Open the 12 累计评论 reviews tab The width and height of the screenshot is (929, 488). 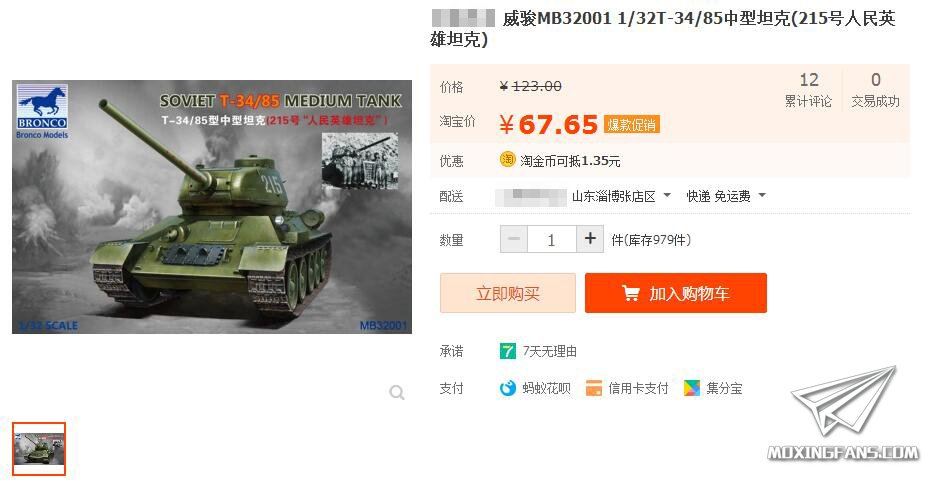tap(809, 91)
